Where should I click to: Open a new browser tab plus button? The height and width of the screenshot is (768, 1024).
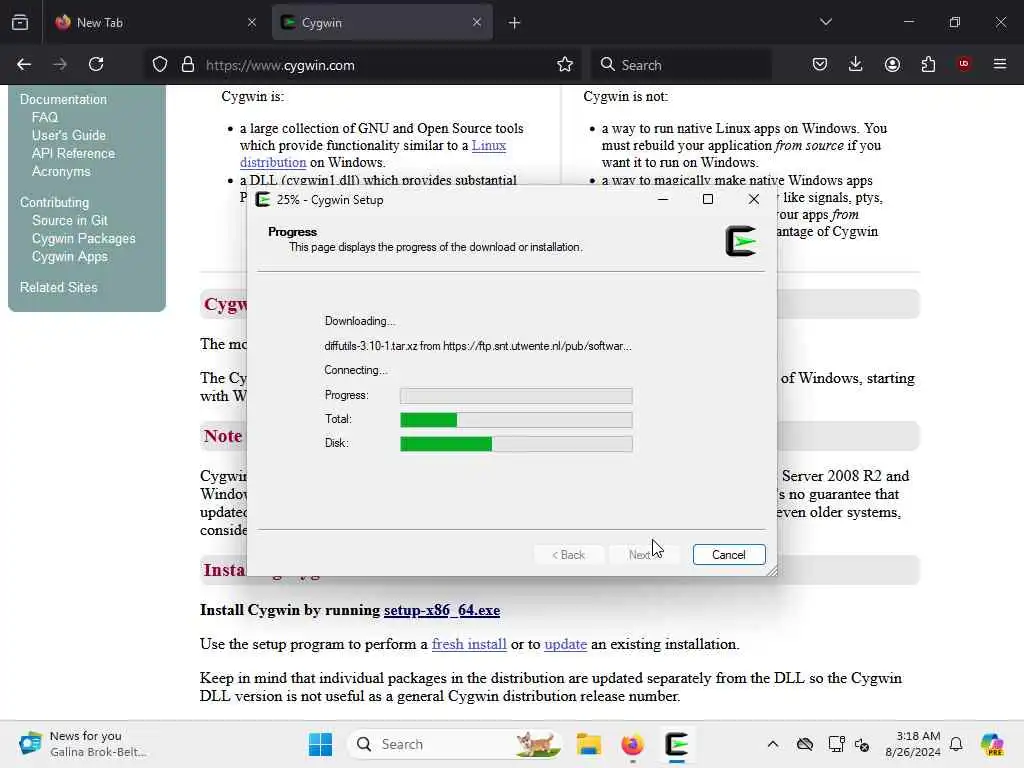pos(515,23)
